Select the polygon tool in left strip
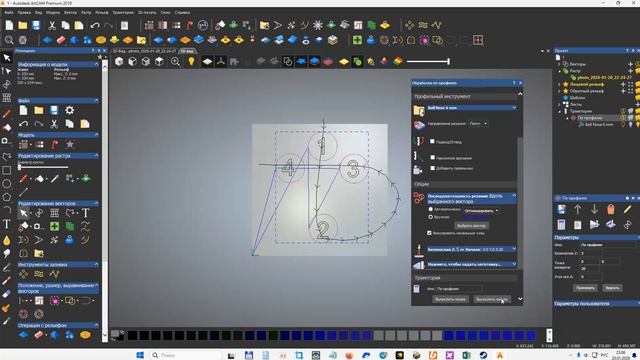640x360 pixels. coord(7,197)
